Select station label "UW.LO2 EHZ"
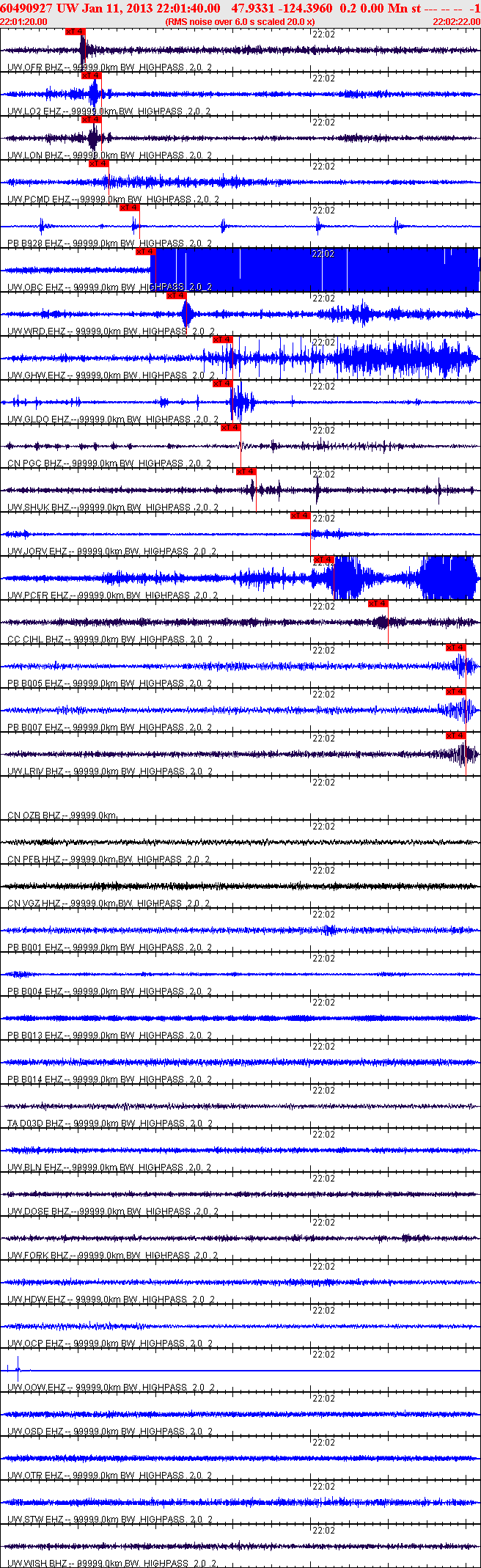 pyautogui.click(x=34, y=111)
